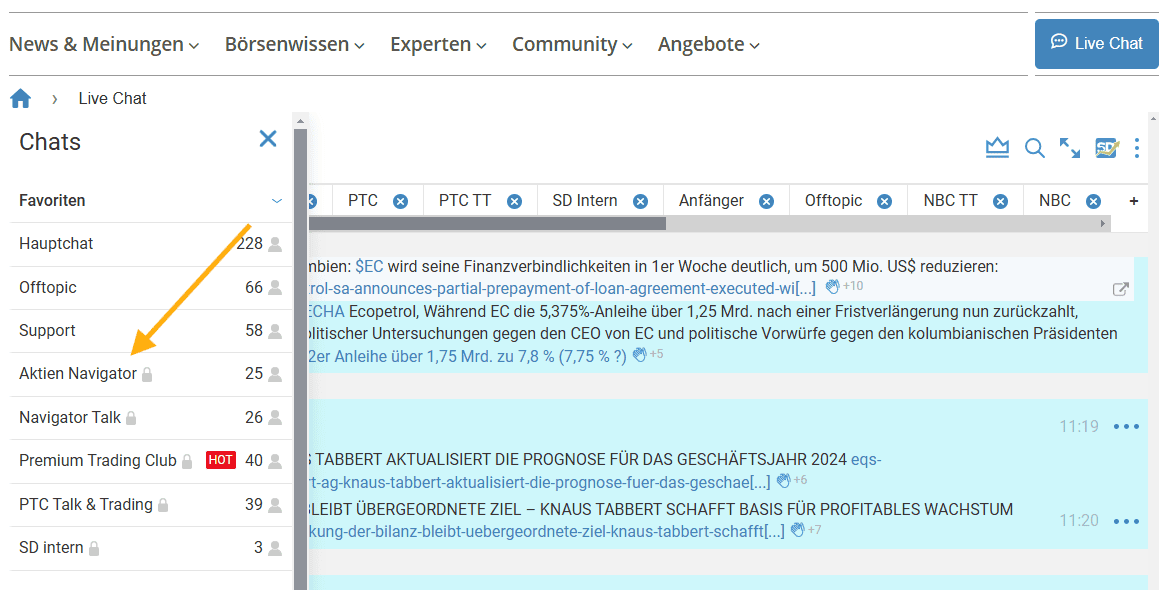Add a new chat tab with plus

point(1134,201)
